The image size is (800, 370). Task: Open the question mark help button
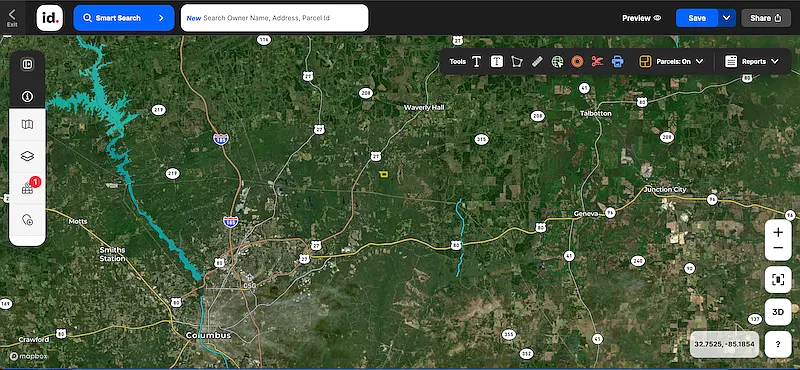pyautogui.click(x=778, y=344)
